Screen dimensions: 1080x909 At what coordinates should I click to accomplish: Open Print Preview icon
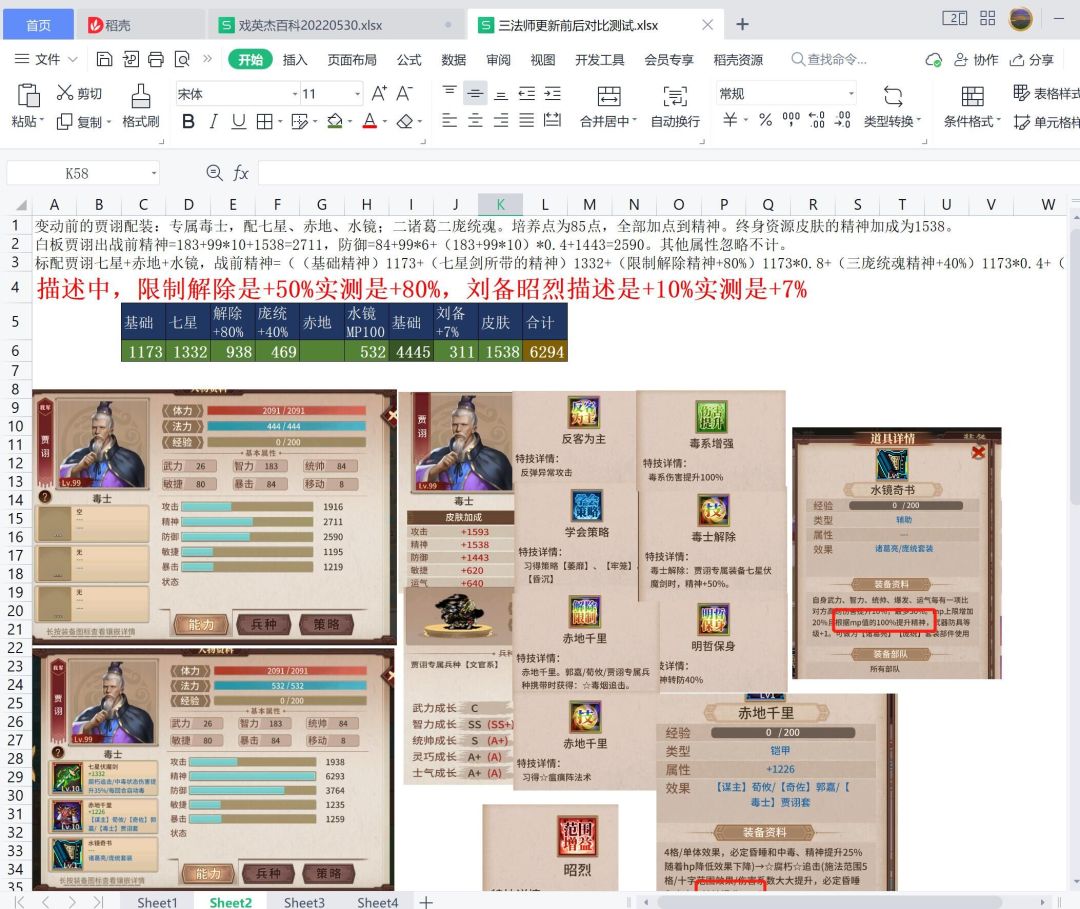(182, 59)
